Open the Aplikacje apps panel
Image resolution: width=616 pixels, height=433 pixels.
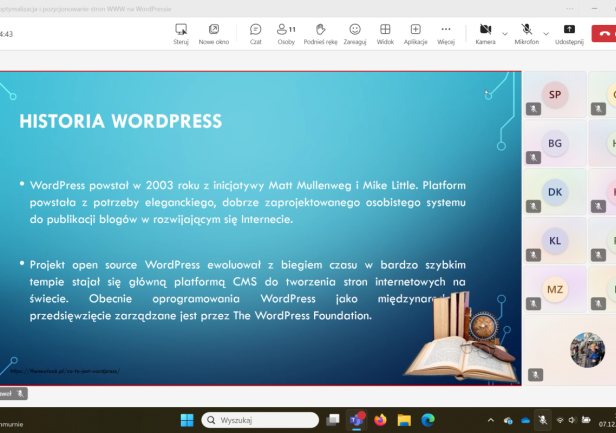416,34
